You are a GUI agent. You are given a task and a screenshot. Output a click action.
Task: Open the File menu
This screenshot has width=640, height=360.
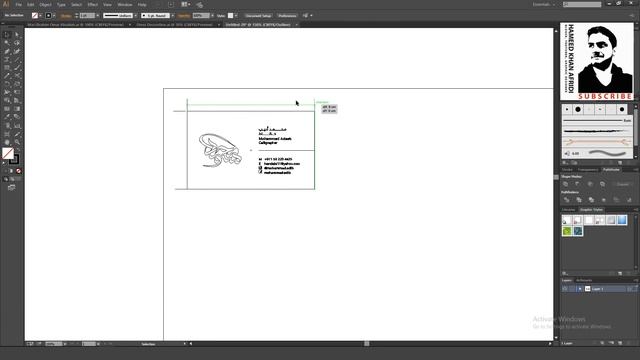pyautogui.click(x=18, y=4)
